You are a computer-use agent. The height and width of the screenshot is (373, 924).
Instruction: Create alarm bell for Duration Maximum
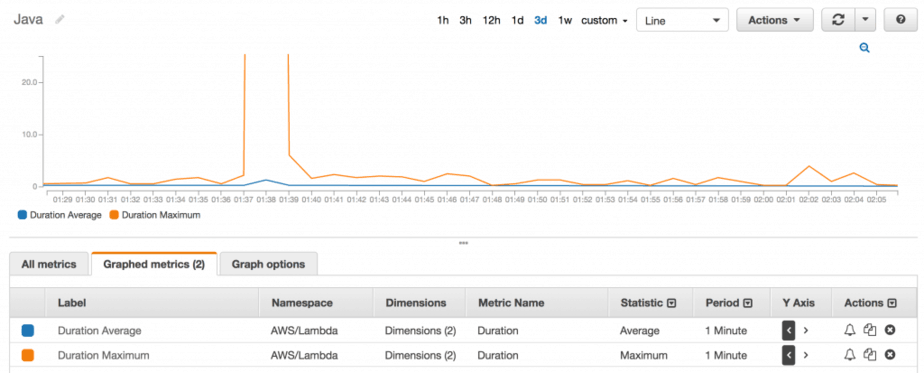pos(849,355)
